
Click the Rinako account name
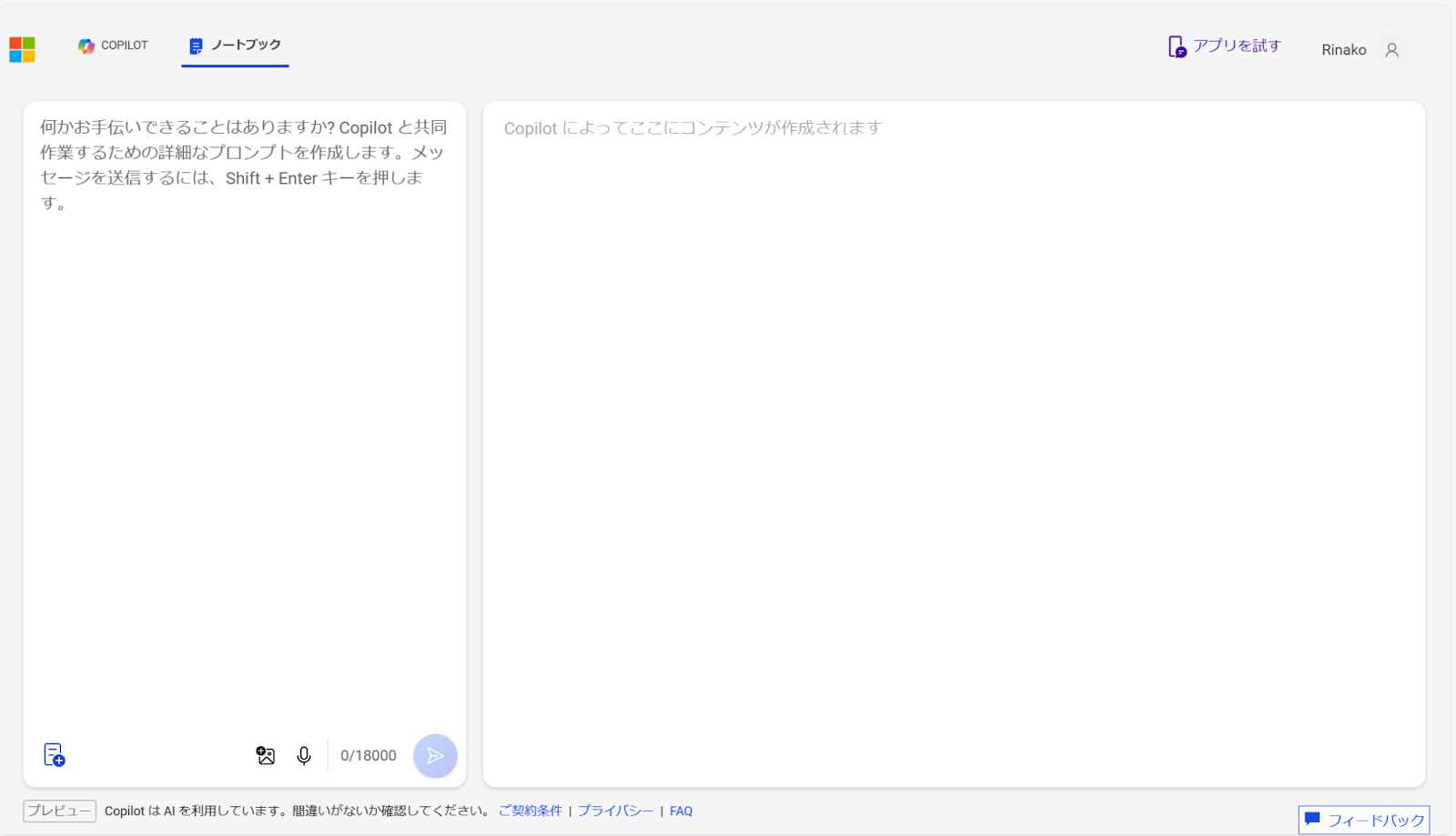click(1343, 50)
